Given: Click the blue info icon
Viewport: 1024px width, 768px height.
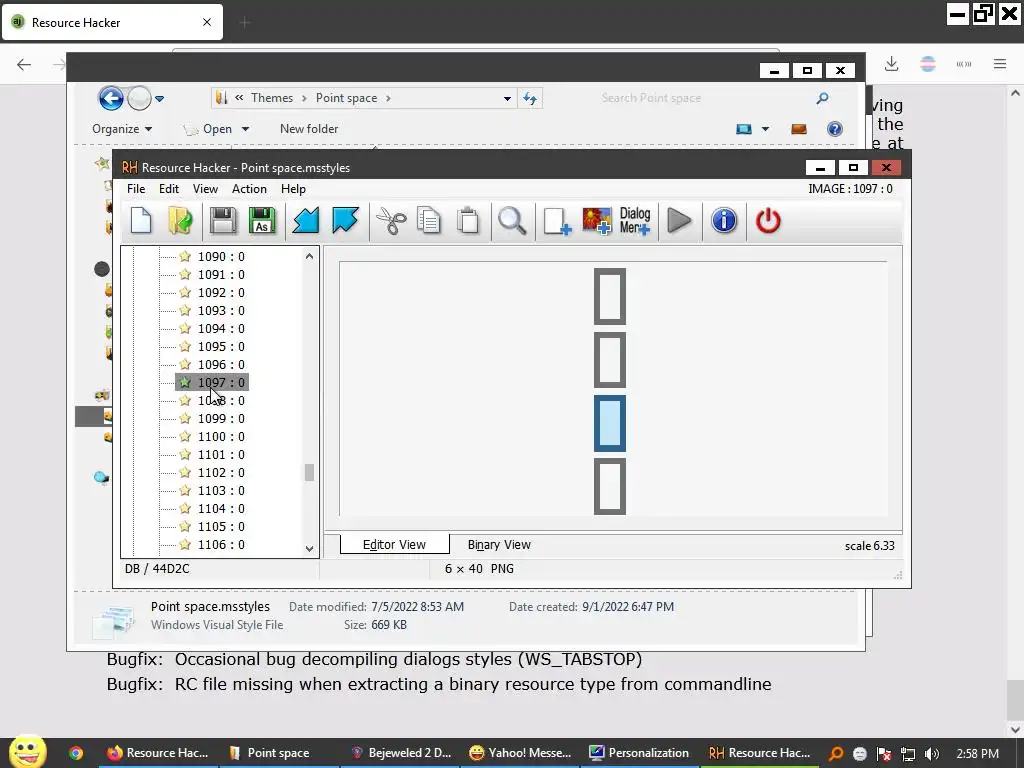Looking at the screenshot, I should click(x=724, y=221).
